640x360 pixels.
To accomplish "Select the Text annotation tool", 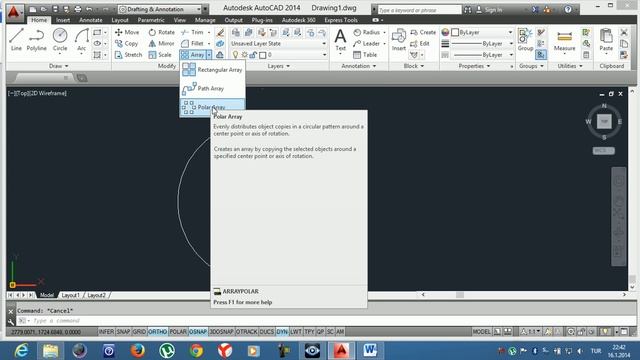I will (340, 40).
